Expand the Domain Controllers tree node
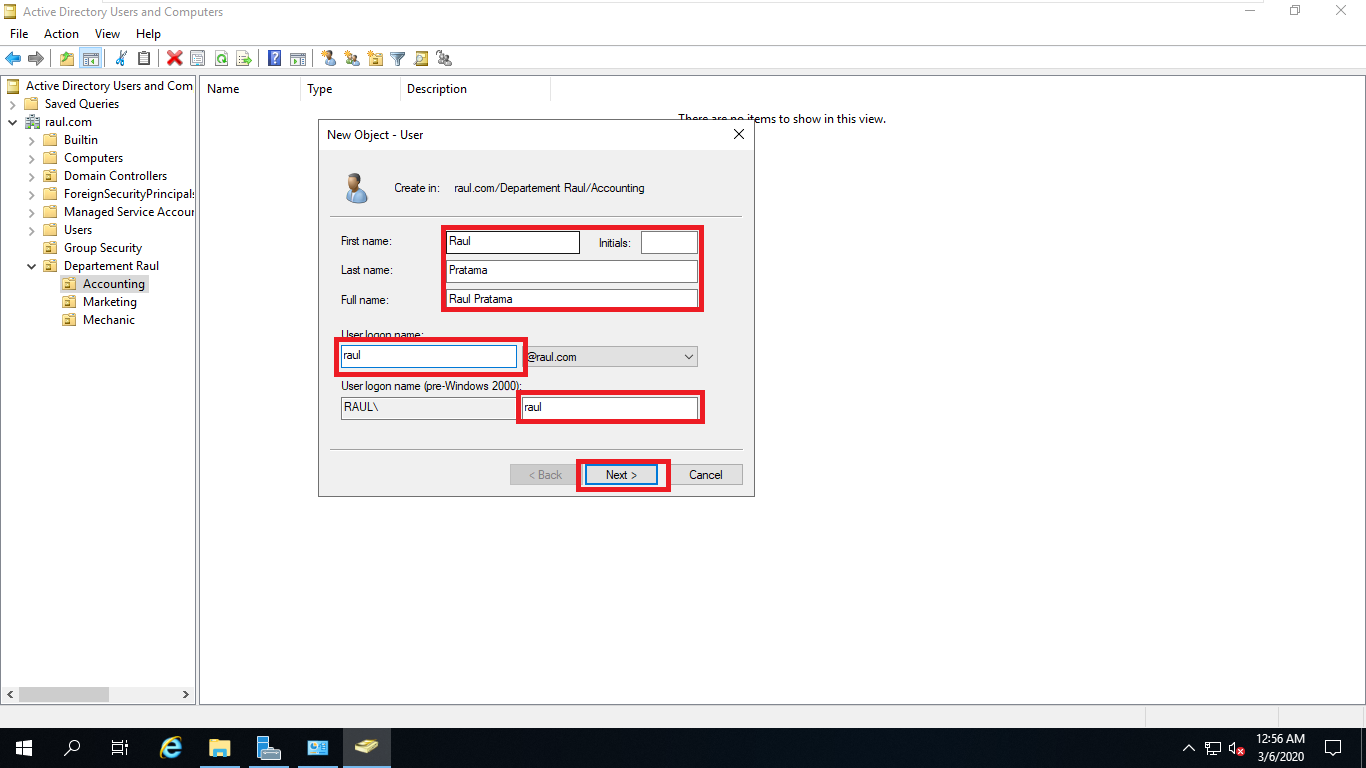1366x768 pixels. tap(32, 176)
